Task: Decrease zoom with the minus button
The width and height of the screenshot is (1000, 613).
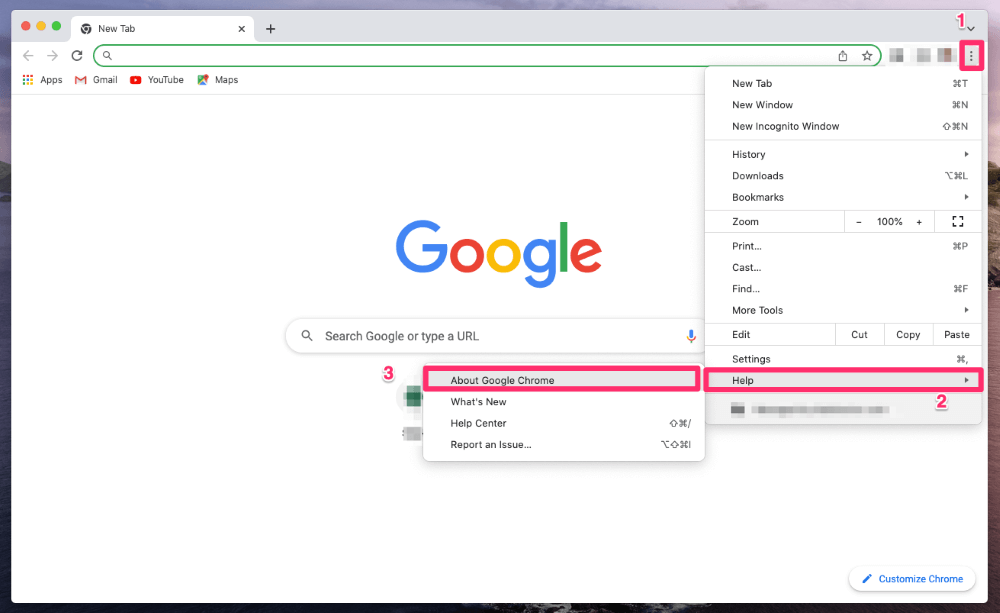Action: coord(858,222)
